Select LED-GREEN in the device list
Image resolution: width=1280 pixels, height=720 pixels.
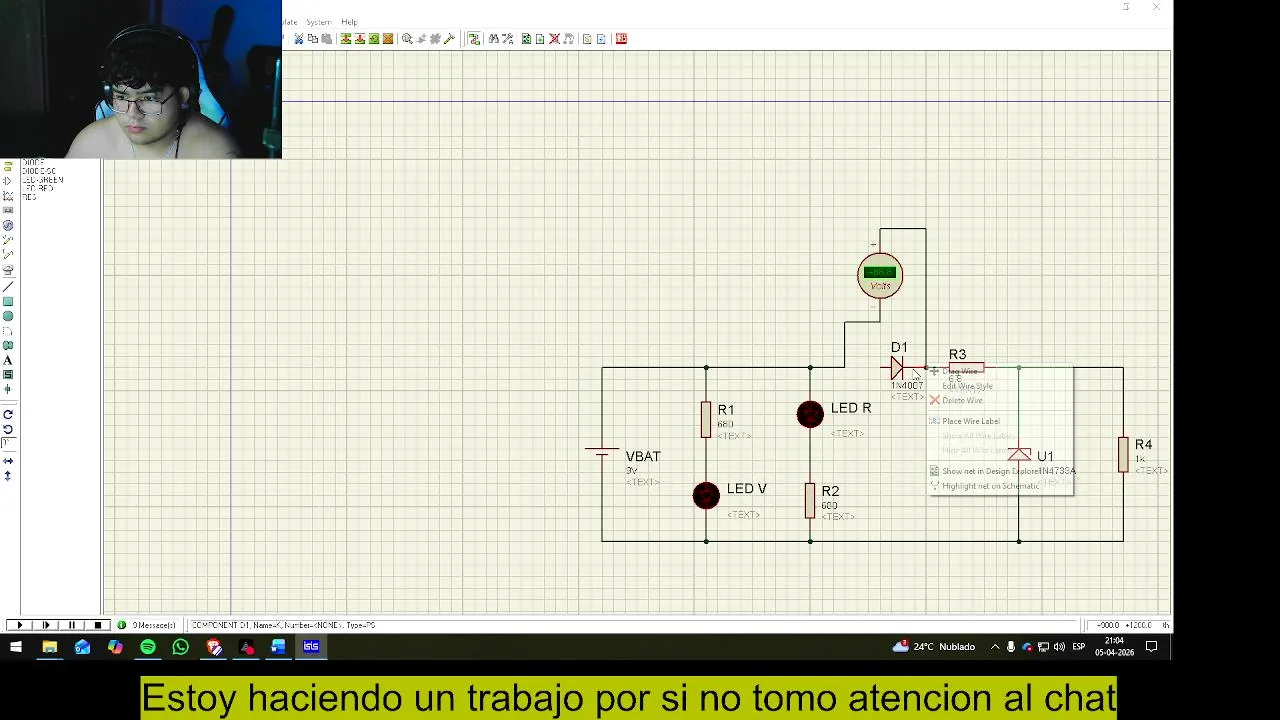(x=42, y=180)
